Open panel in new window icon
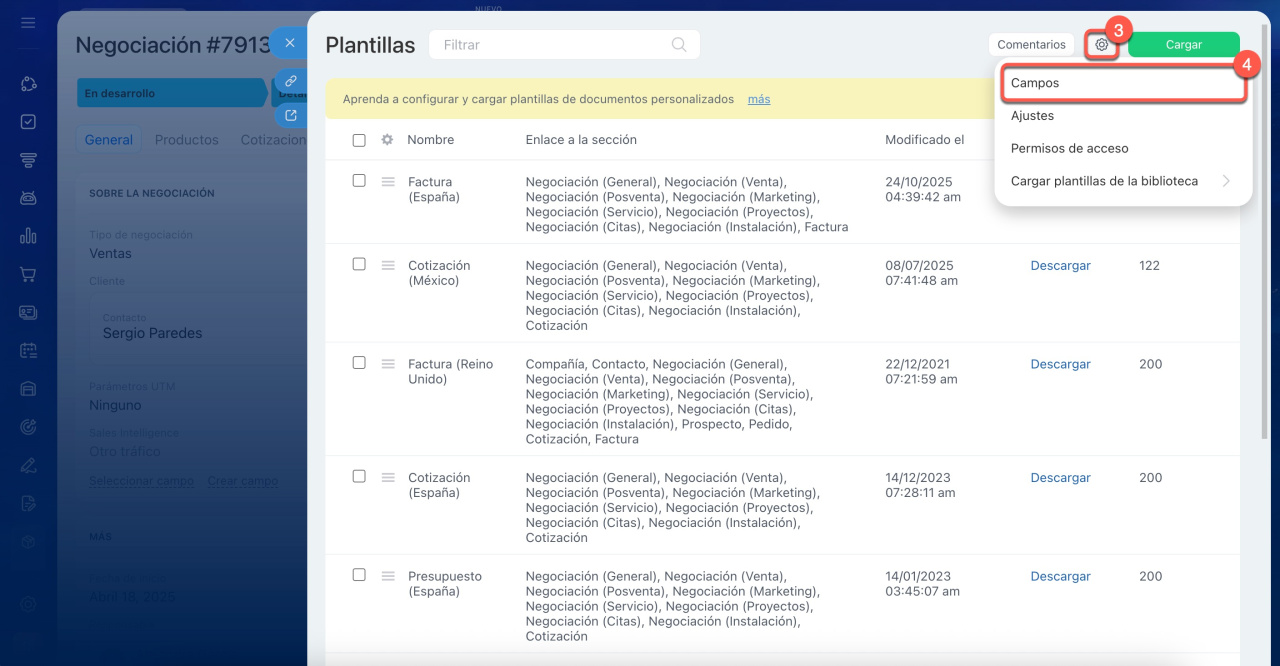1280x666 pixels. [x=290, y=116]
